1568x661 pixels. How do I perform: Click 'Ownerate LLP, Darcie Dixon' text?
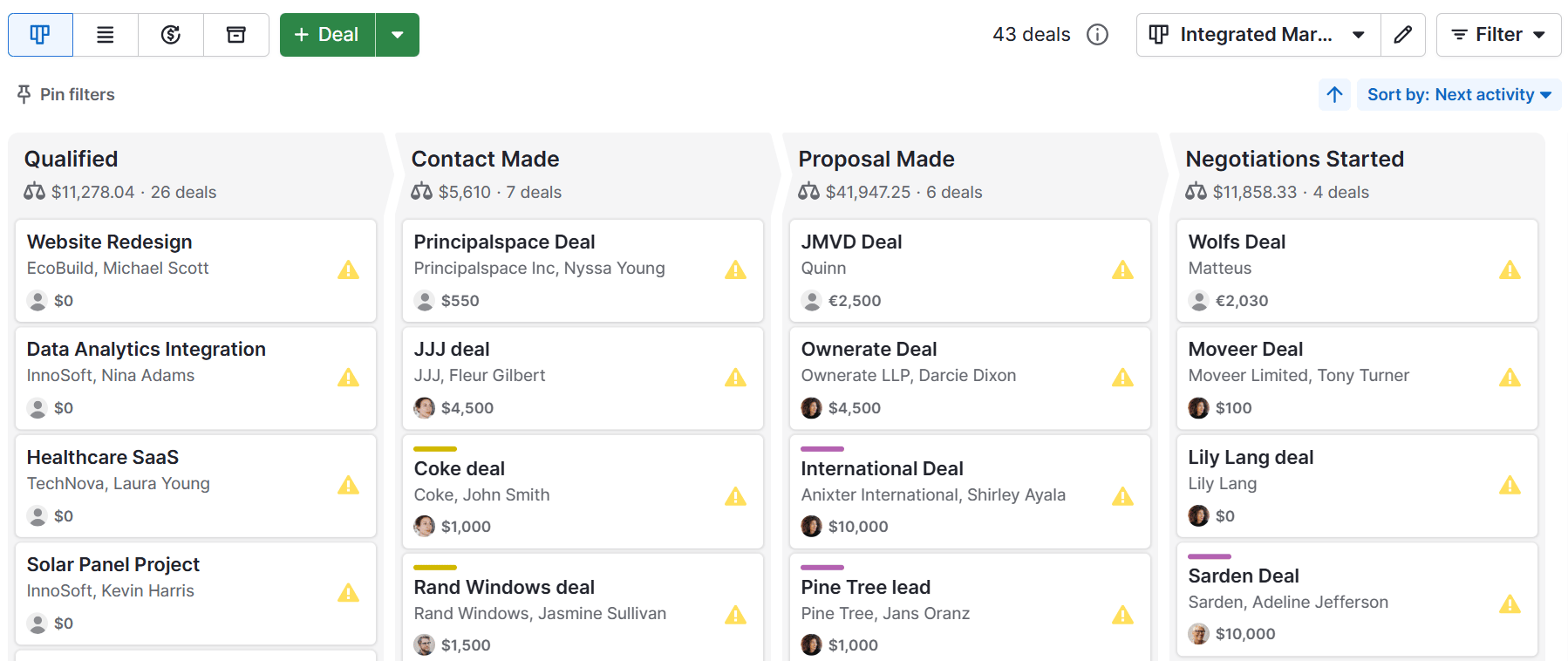909,376
